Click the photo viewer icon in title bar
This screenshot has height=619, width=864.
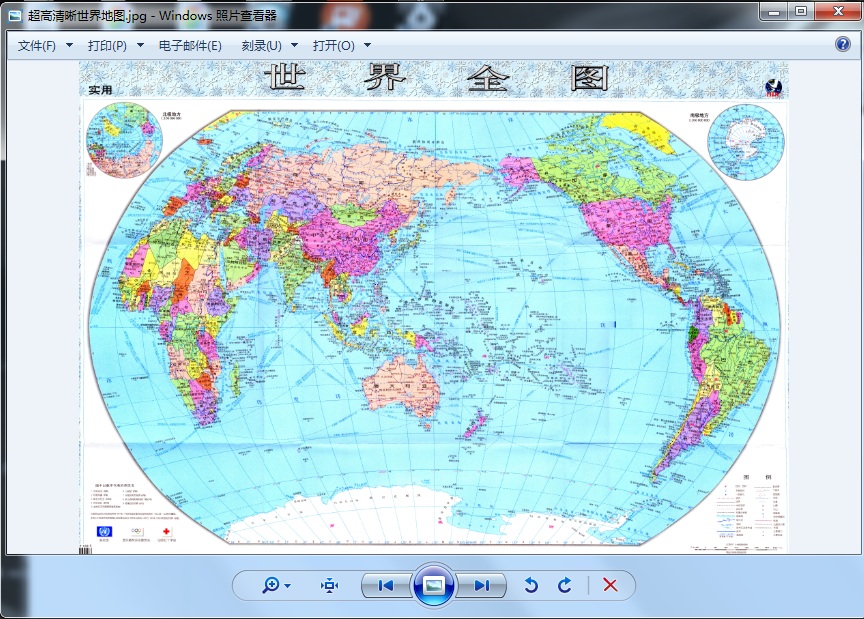pyautogui.click(x=14, y=15)
